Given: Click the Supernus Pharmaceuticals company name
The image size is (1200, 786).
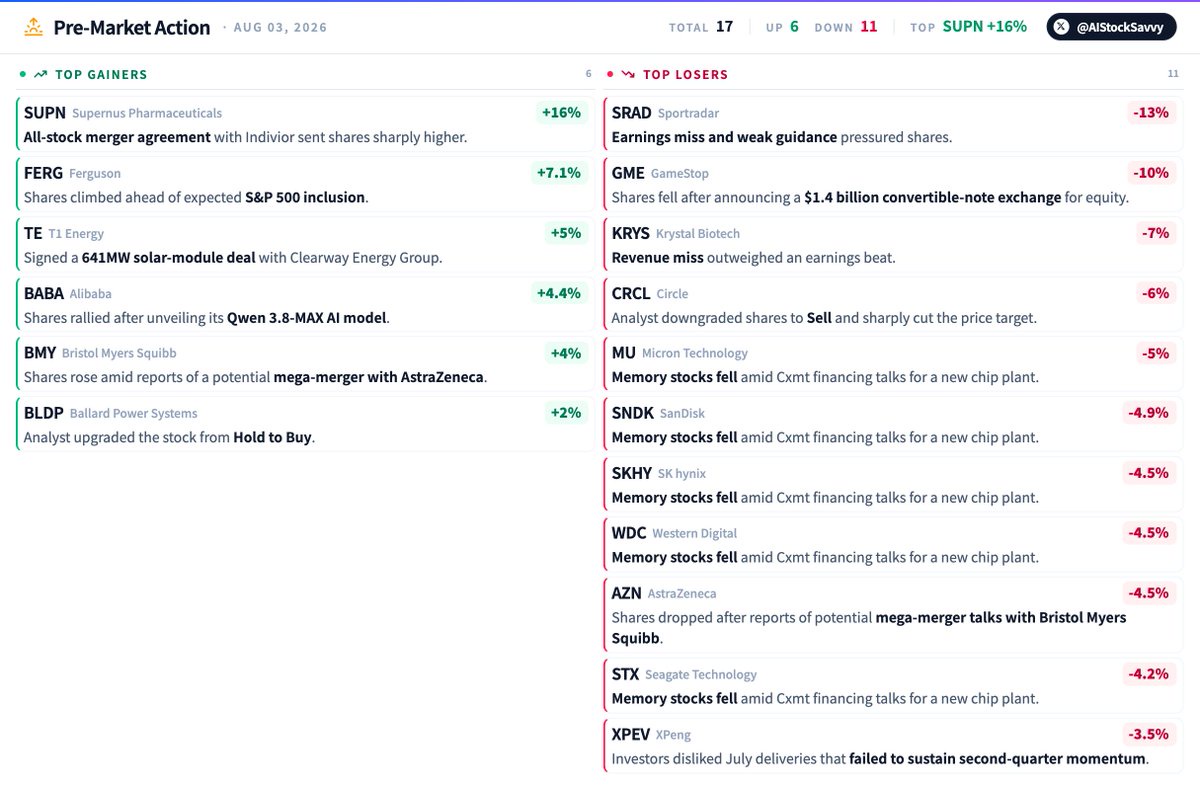Looking at the screenshot, I should [x=147, y=113].
